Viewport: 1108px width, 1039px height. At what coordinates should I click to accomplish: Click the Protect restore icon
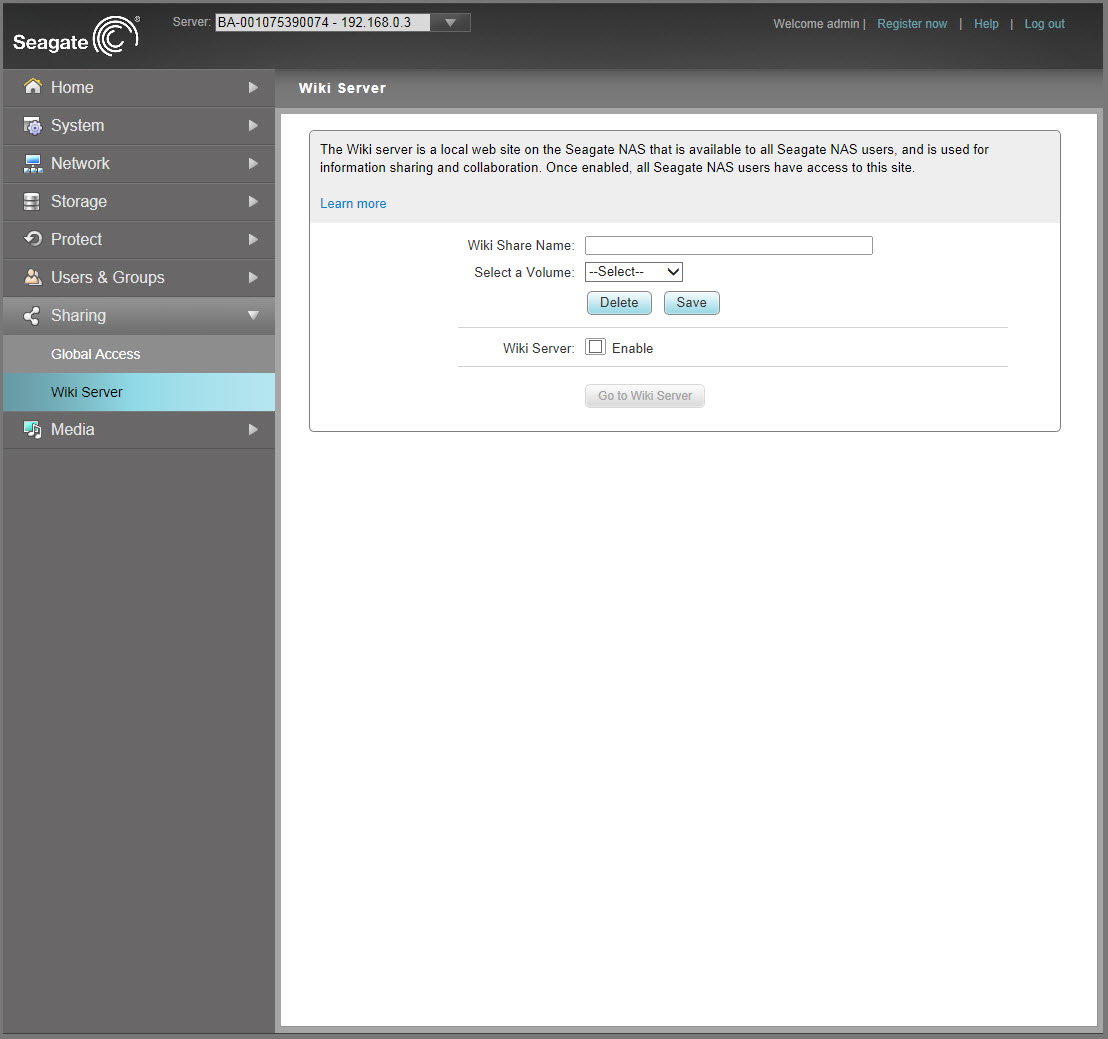pos(33,239)
